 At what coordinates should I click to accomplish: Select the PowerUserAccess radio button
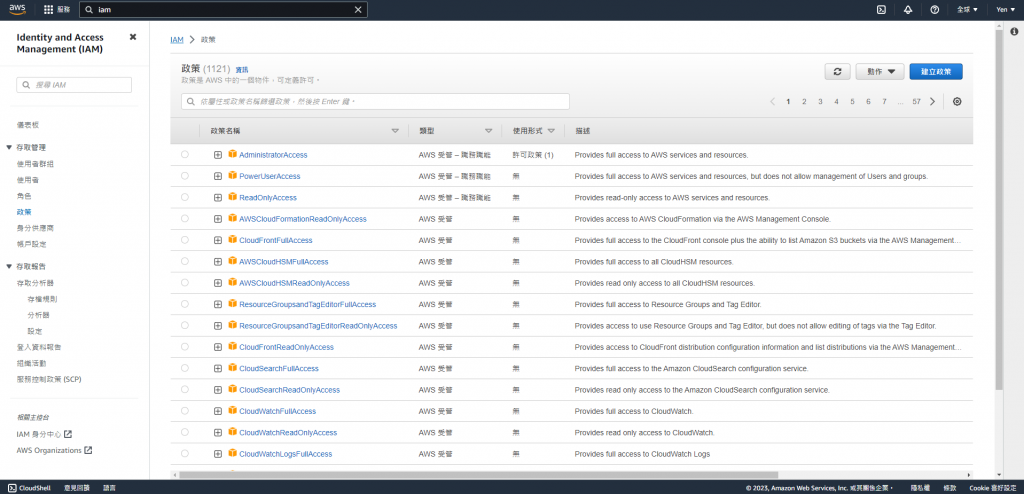pyautogui.click(x=185, y=176)
